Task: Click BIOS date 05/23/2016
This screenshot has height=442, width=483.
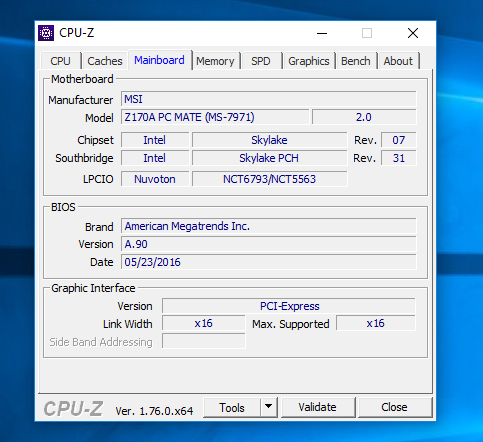Action: click(x=269, y=262)
